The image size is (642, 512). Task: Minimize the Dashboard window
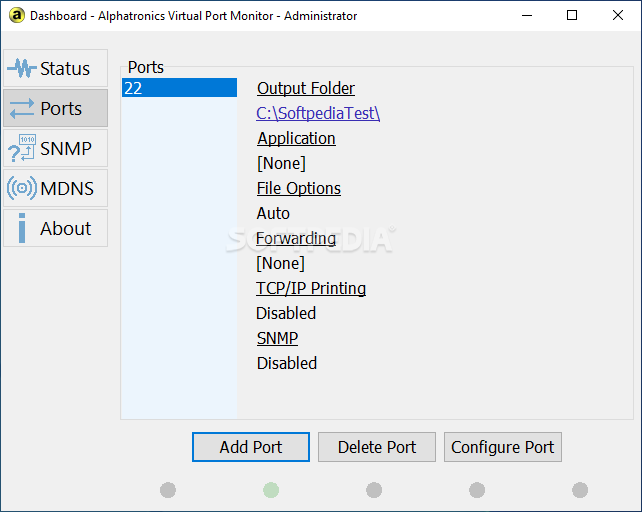point(527,16)
